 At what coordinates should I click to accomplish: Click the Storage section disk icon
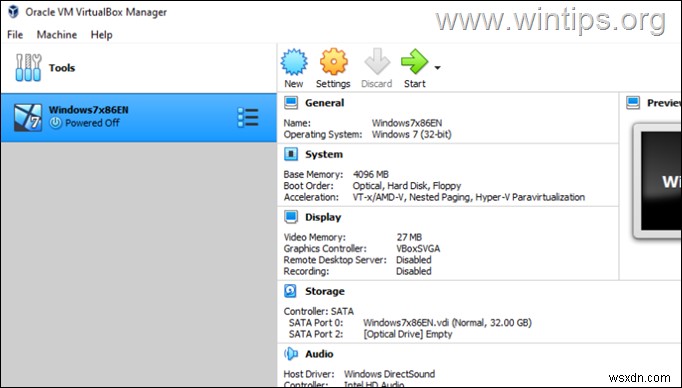tap(291, 291)
